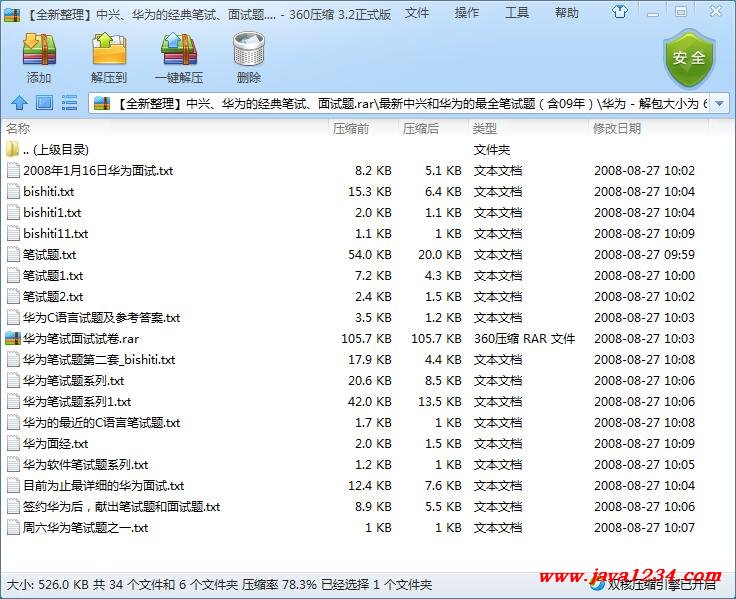Click the archive path address field
The image size is (736, 599).
tap(400, 103)
